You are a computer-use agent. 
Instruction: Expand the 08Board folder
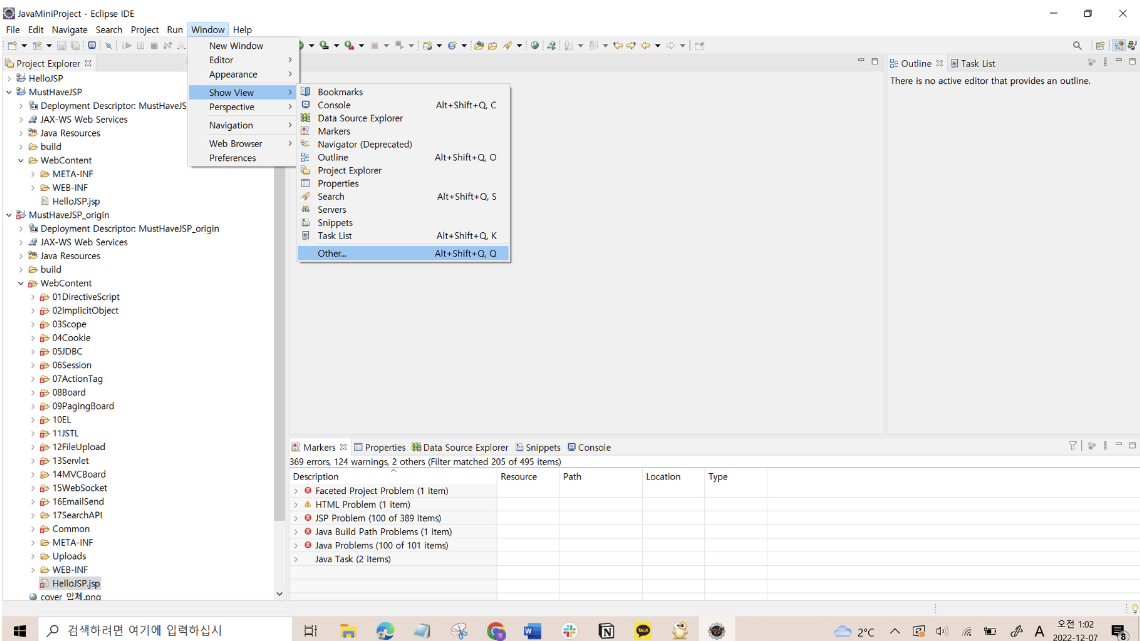click(x=33, y=392)
